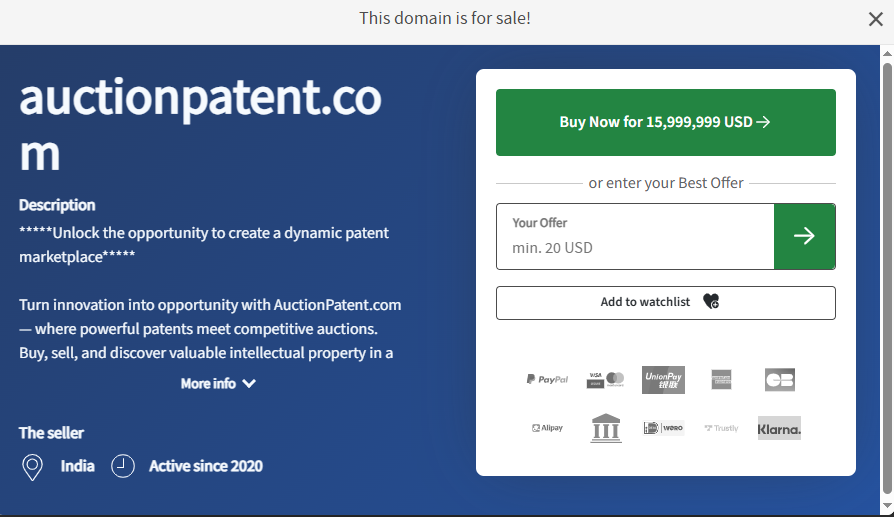Screen dimensions: 894x517
Task: Click the Trustly payment logo
Action: click(x=721, y=428)
